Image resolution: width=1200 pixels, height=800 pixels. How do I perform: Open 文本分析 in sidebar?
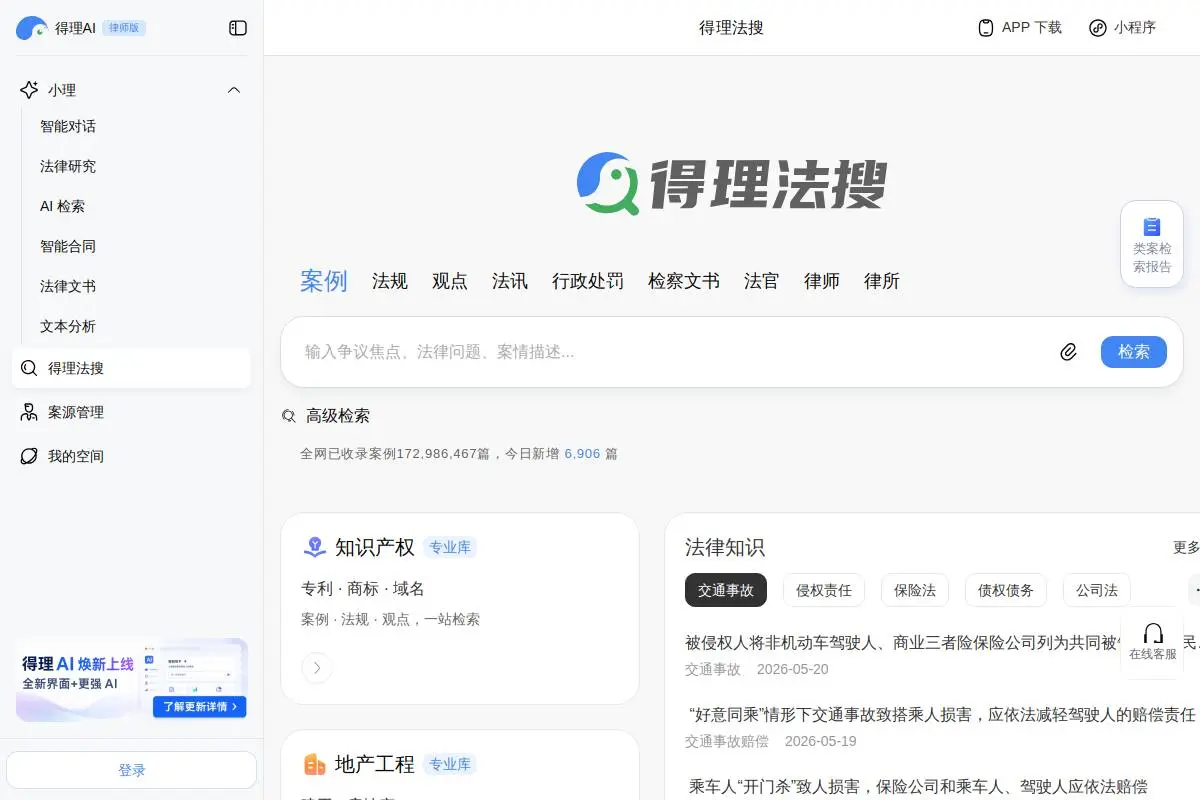tap(68, 326)
